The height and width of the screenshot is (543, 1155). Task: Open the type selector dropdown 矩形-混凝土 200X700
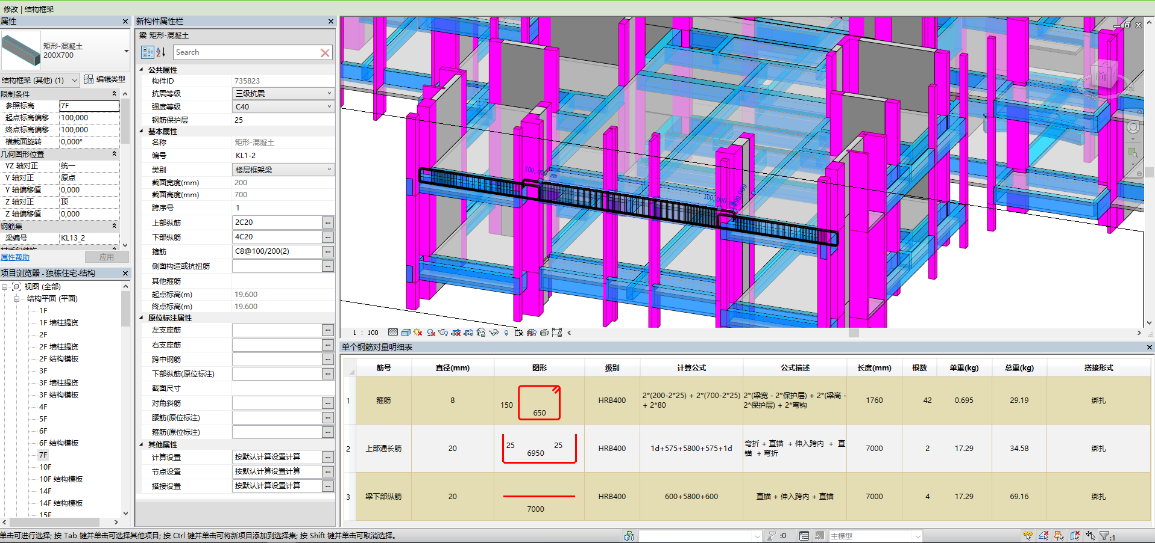[x=126, y=51]
